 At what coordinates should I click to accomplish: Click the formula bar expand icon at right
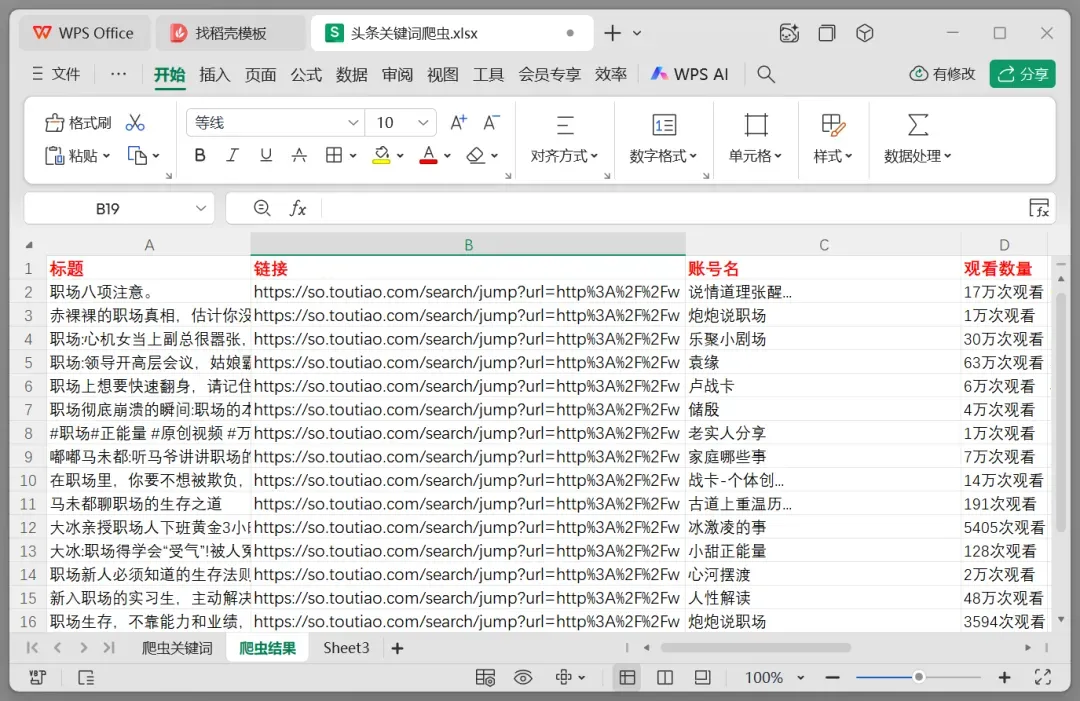tap(1039, 208)
